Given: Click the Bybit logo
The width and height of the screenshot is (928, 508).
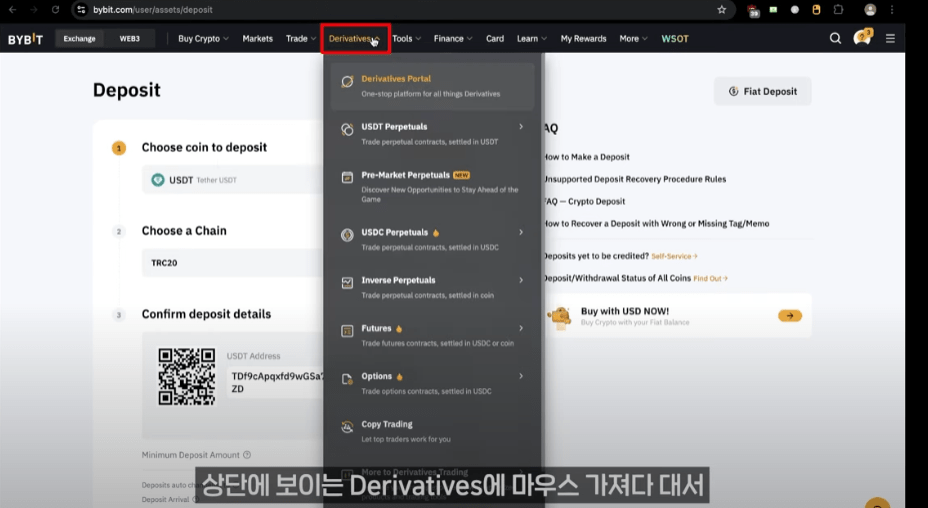Looking at the screenshot, I should [x=25, y=39].
